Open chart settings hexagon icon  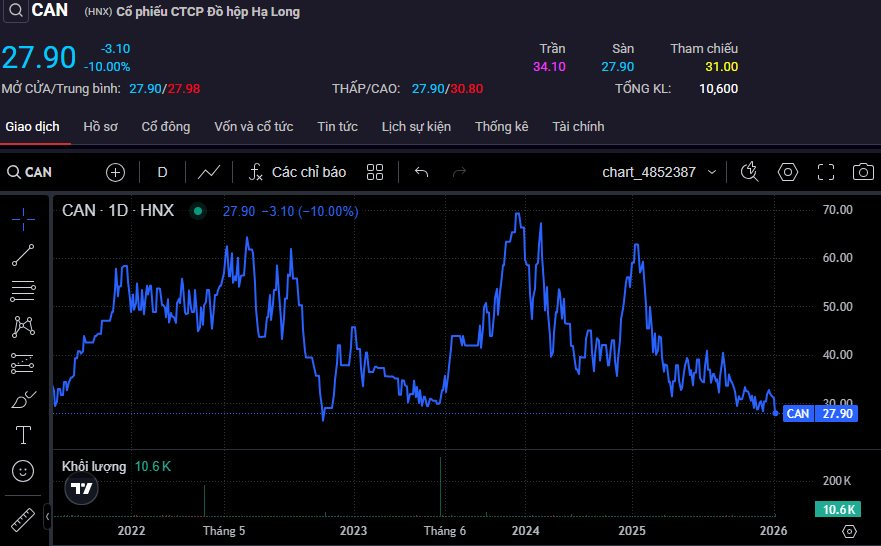[788, 172]
